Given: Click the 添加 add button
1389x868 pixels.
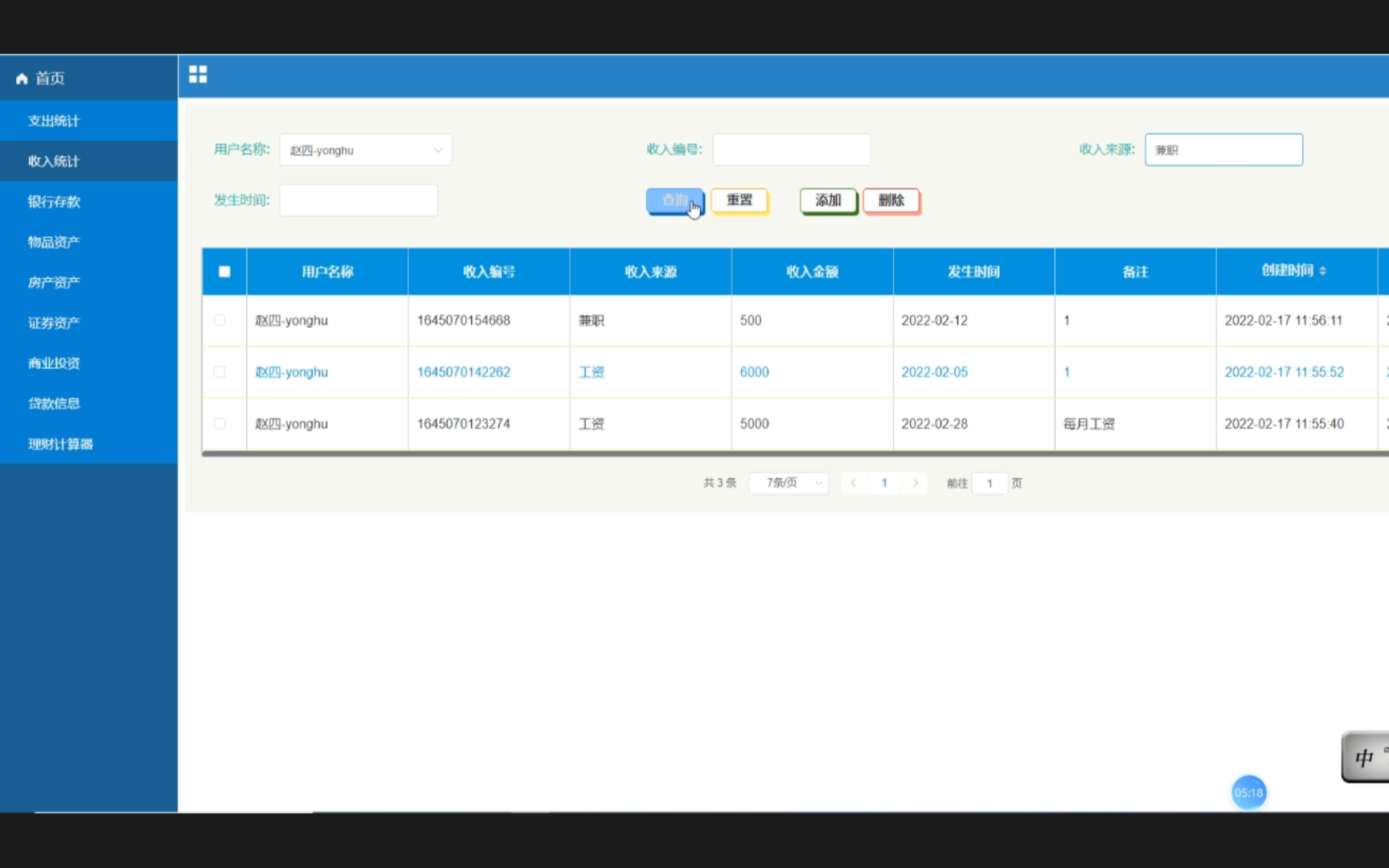Looking at the screenshot, I should (x=829, y=201).
